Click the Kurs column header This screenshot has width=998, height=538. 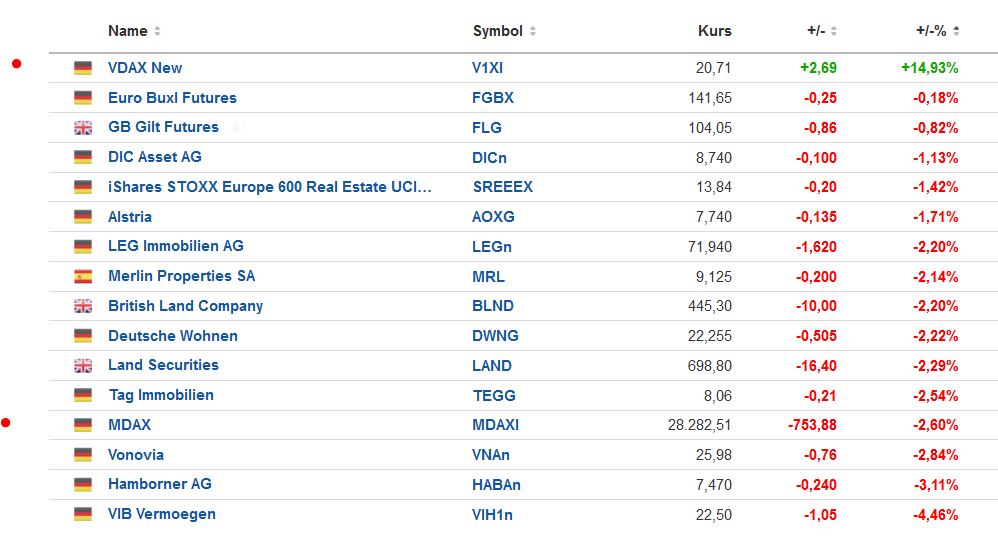pos(714,31)
